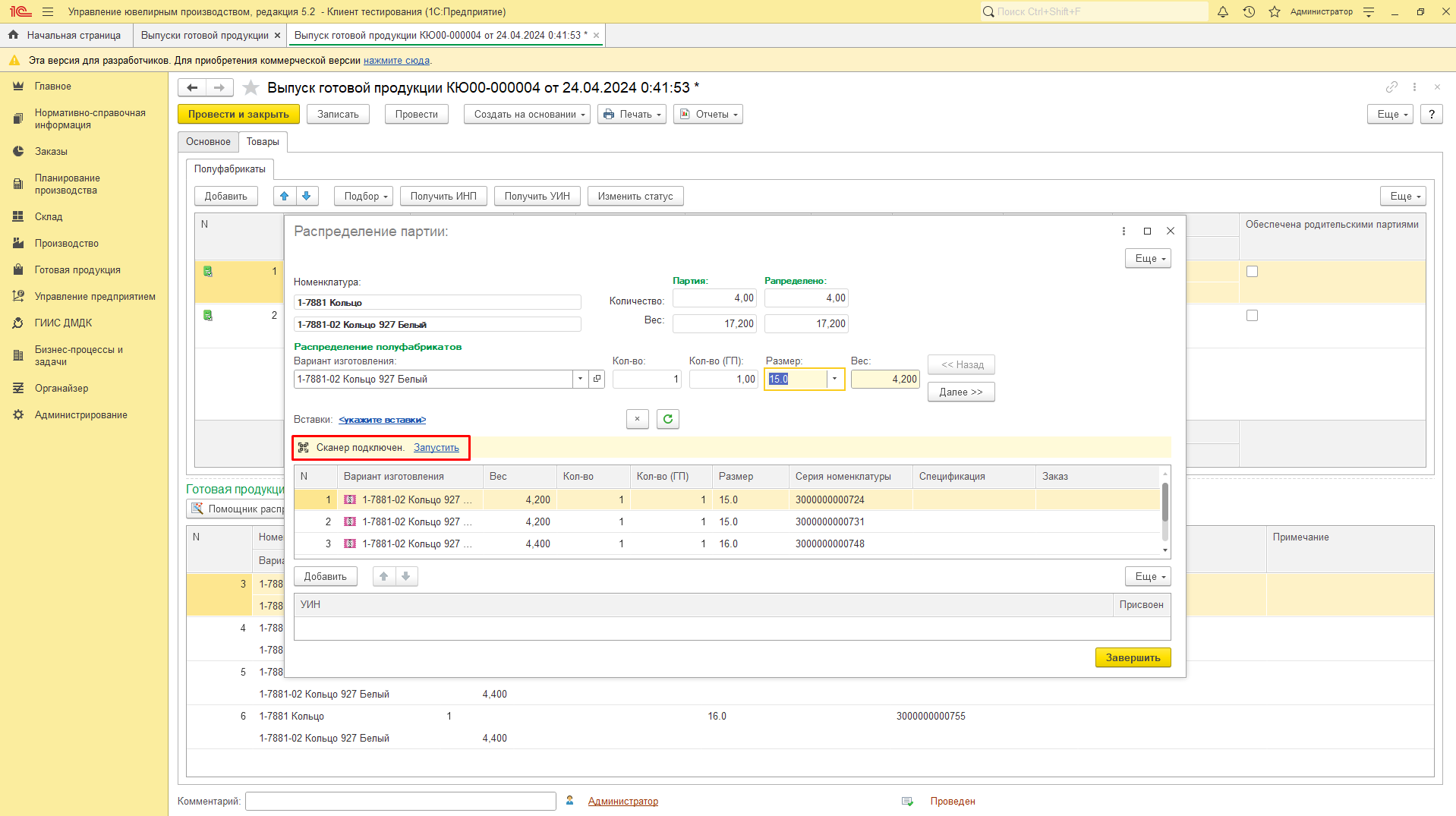Click нажмите сюда purchase link
This screenshot has height=816, width=1456.
[397, 61]
